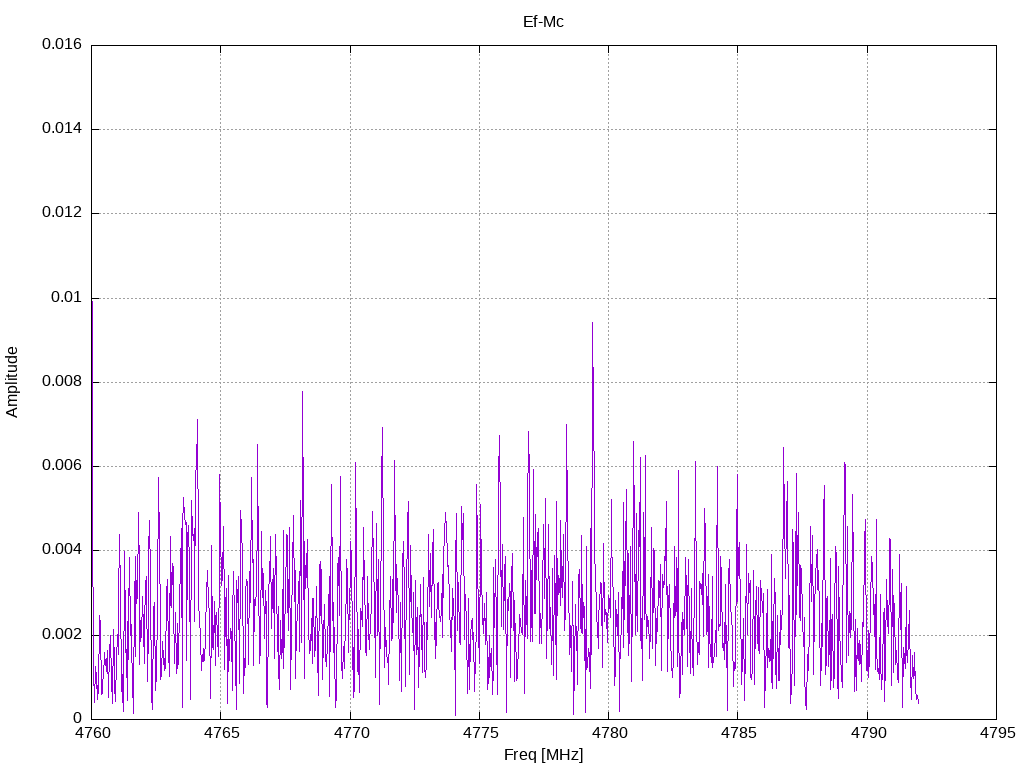The width and height of the screenshot is (1024, 768).
Task: Click the Ef-Mc plot title
Action: (x=543, y=21)
